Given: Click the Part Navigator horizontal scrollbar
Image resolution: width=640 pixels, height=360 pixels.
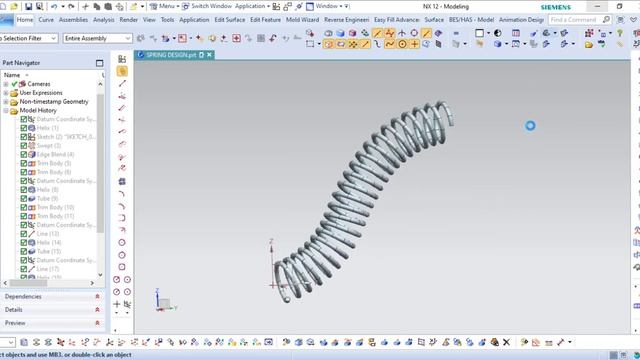Looking at the screenshot, I should [28, 283].
